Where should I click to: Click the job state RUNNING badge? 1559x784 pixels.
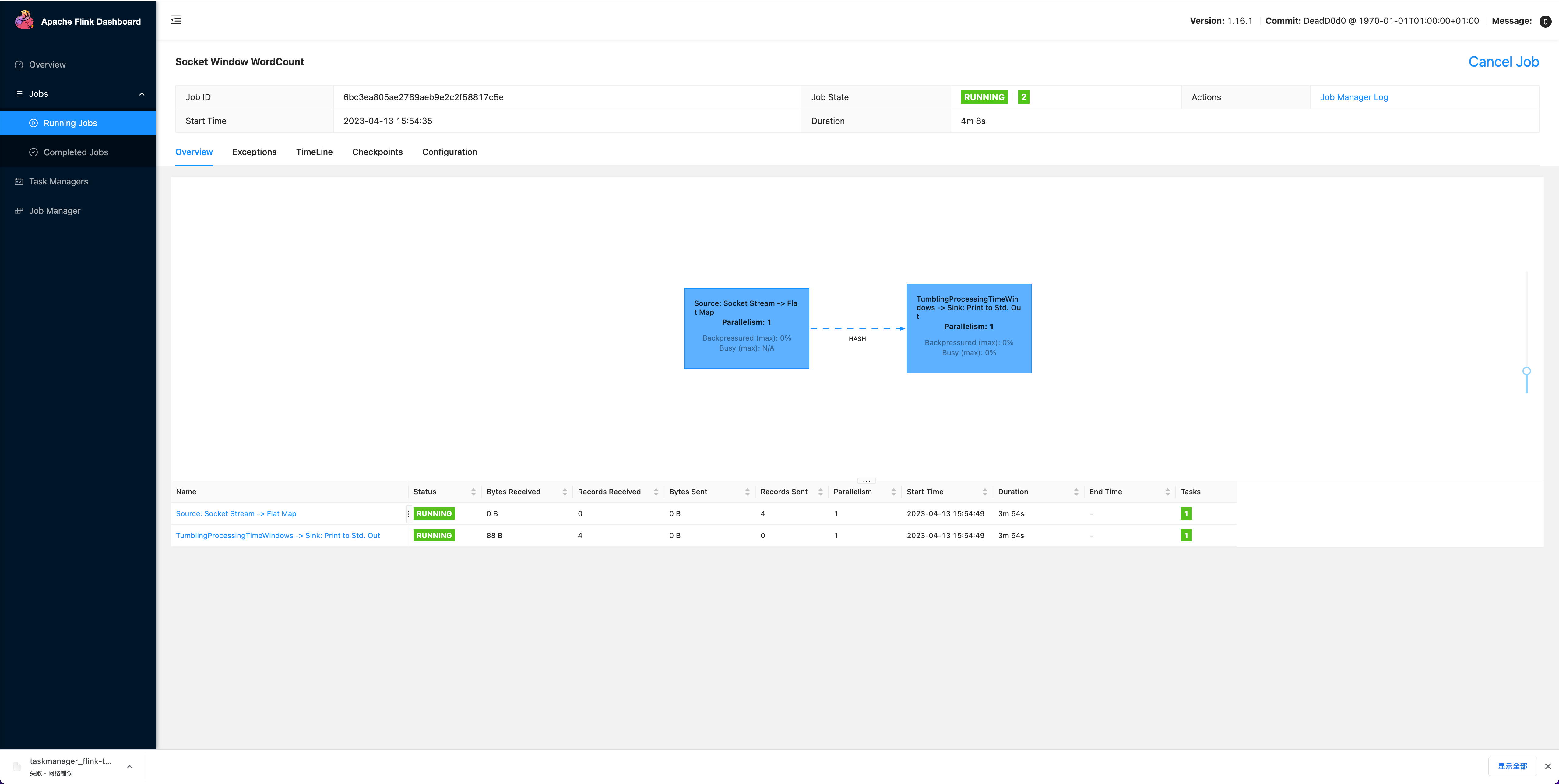984,97
